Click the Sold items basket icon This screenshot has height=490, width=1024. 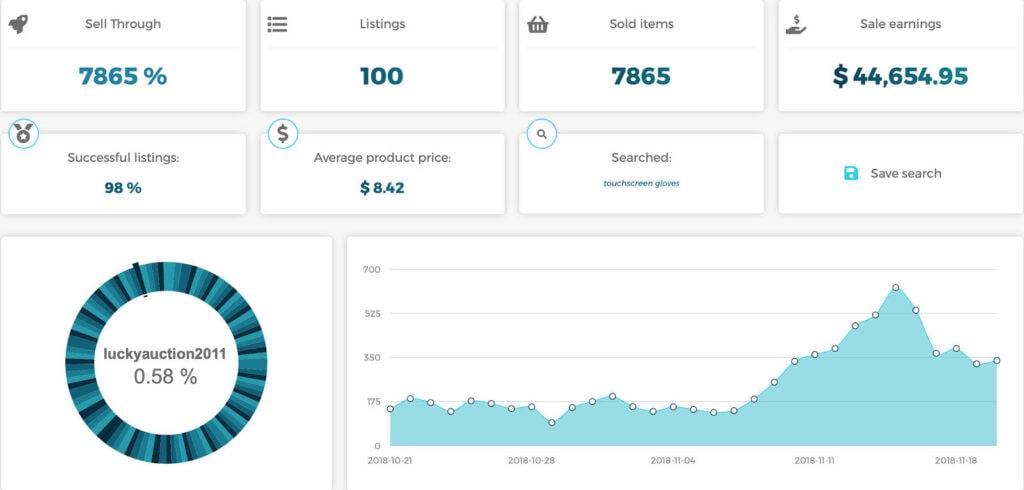[x=538, y=24]
